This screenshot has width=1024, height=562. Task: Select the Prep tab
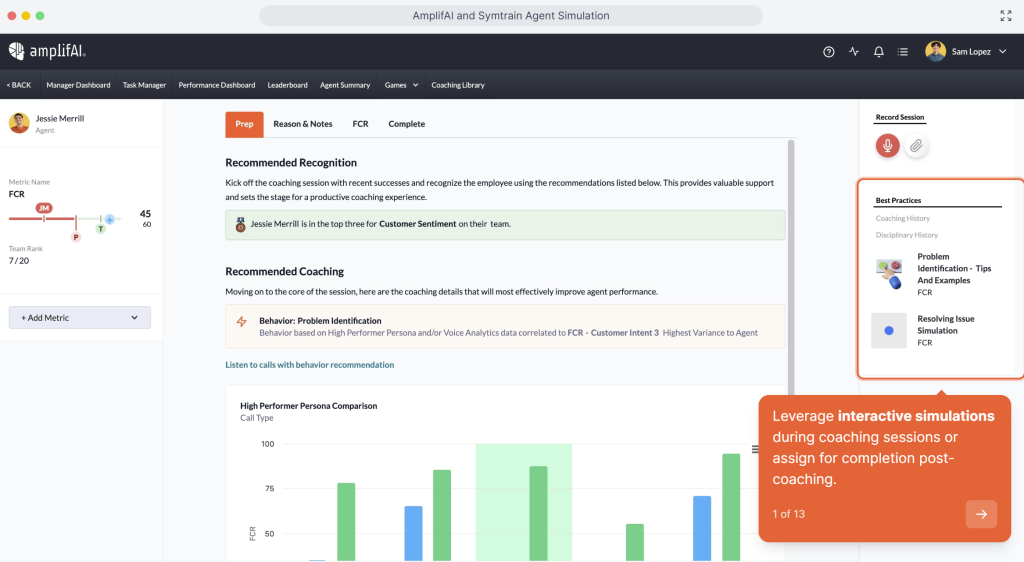pos(244,124)
